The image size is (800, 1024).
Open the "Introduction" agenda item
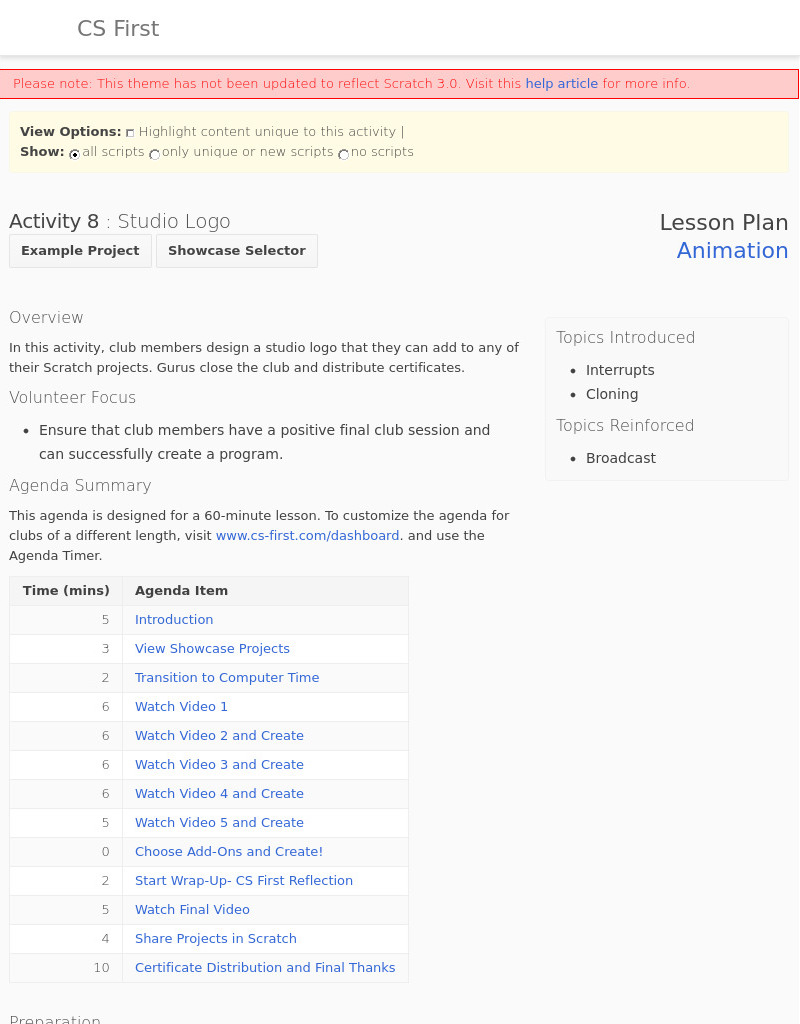tap(174, 619)
